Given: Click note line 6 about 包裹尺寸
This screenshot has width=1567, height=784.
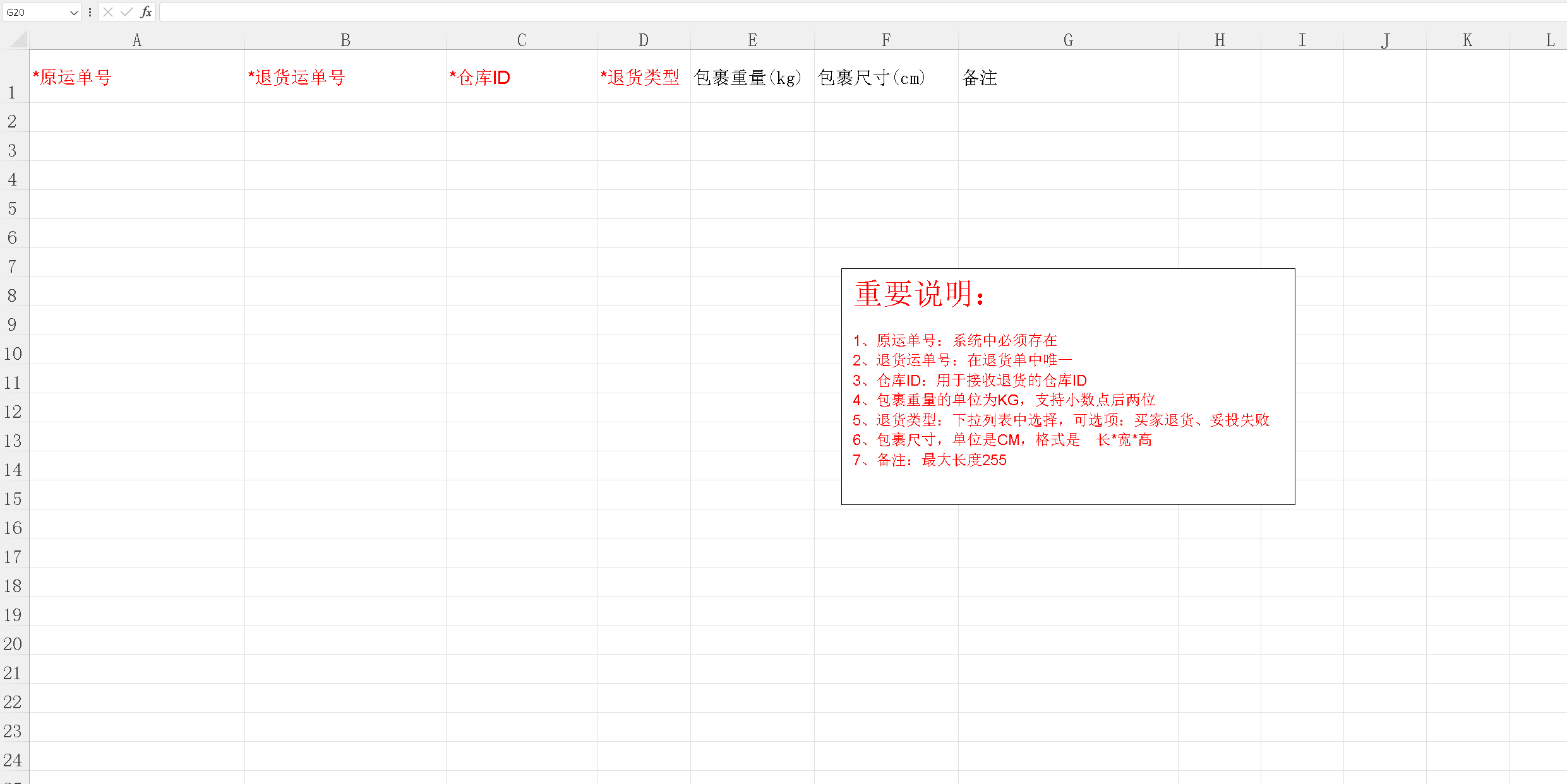Looking at the screenshot, I should [1002, 439].
